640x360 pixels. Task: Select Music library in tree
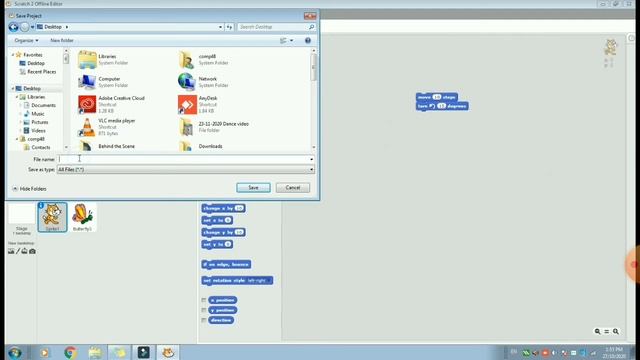38,114
